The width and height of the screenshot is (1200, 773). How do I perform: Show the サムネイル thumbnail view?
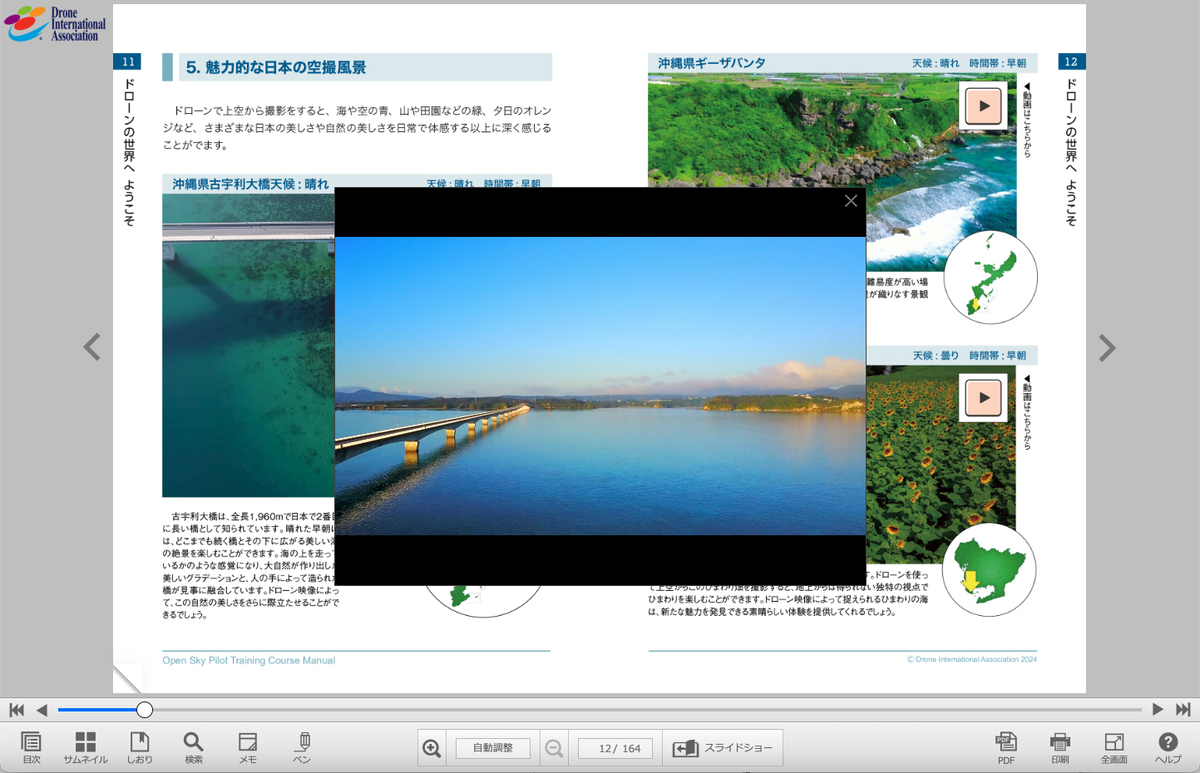point(85,747)
